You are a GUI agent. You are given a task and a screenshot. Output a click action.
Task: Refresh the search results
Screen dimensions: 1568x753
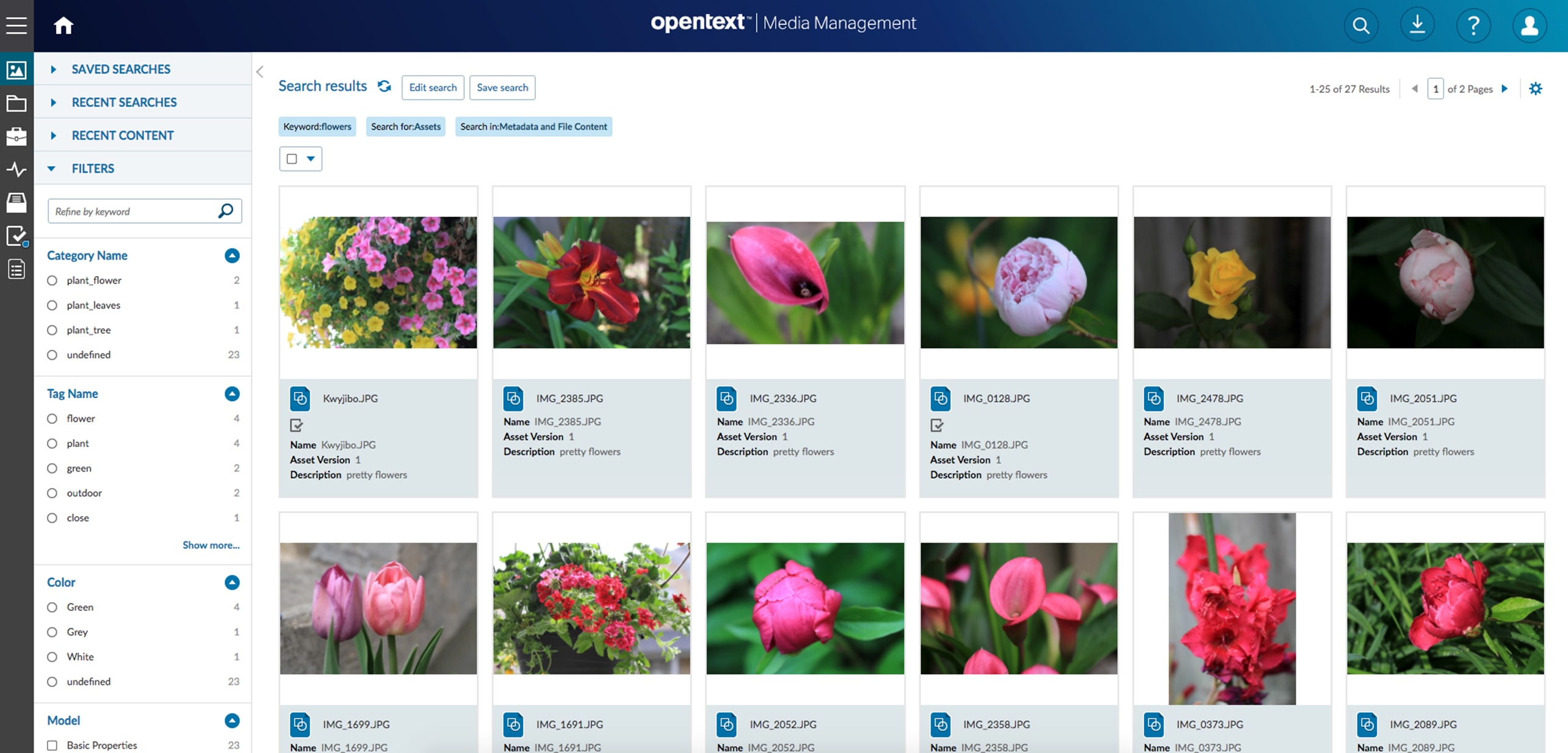[x=384, y=86]
